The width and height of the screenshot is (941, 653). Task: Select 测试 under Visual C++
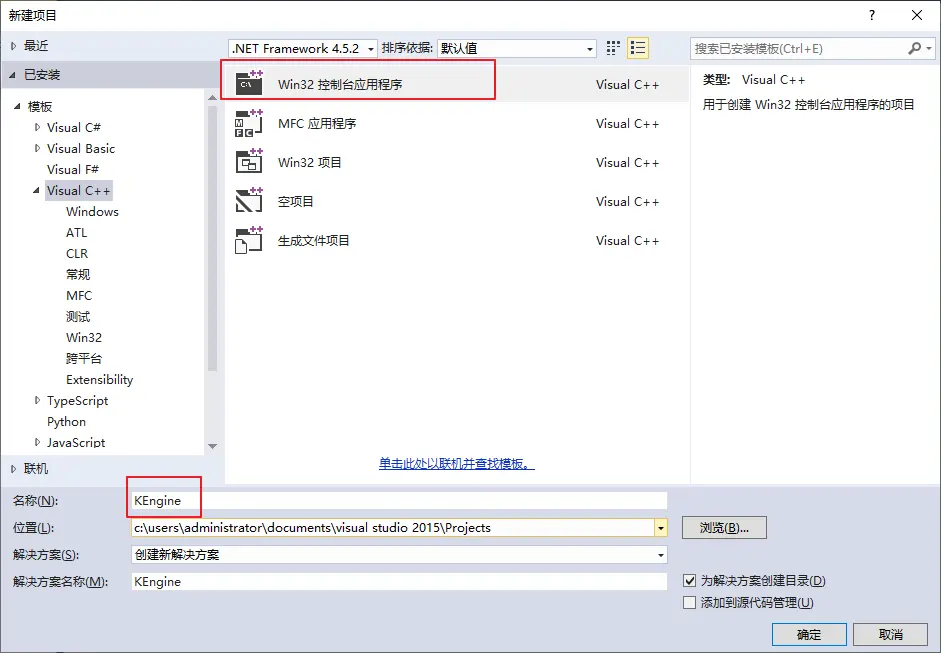[x=78, y=316]
